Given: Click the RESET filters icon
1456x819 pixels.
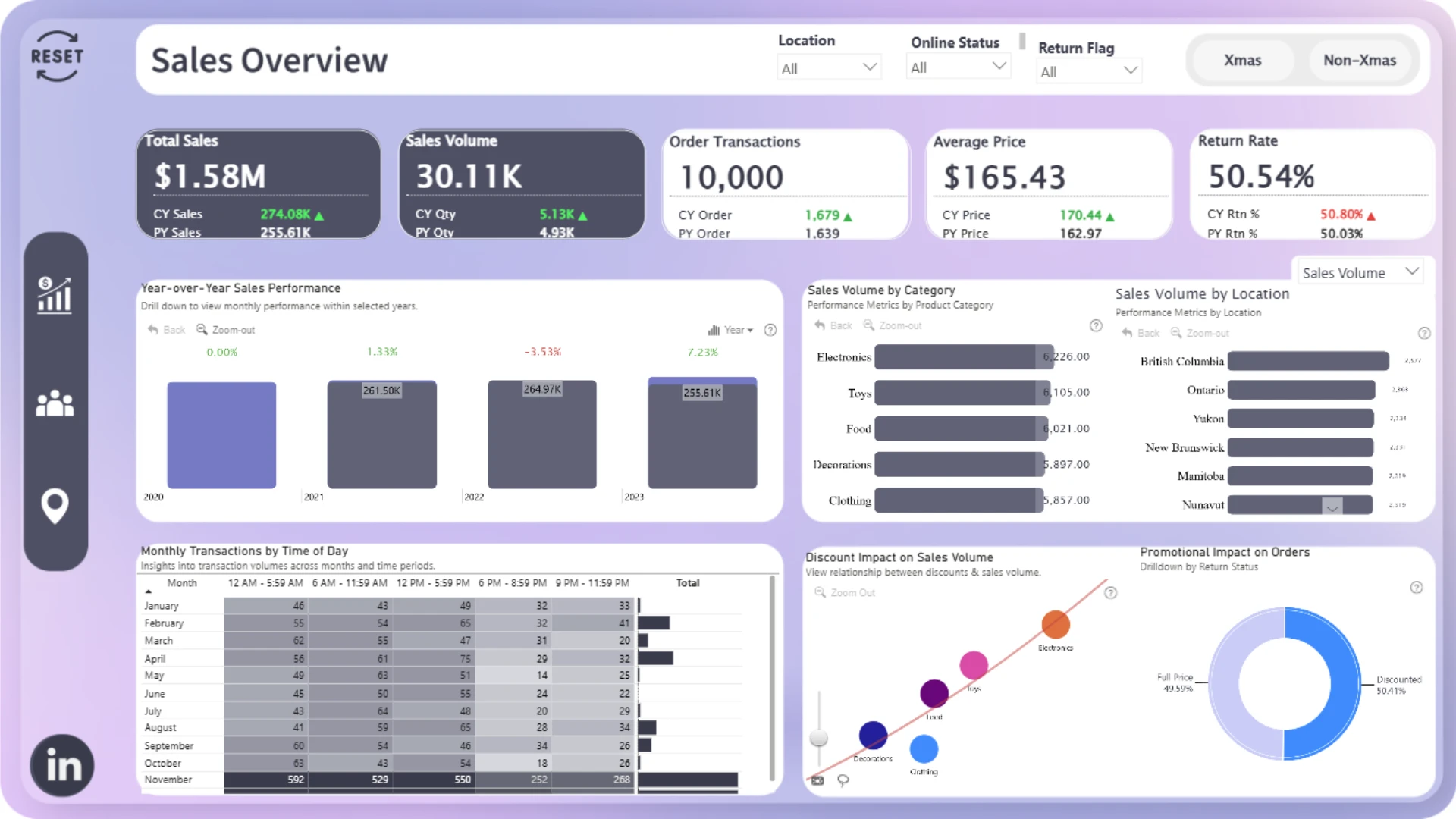Looking at the screenshot, I should click(57, 56).
